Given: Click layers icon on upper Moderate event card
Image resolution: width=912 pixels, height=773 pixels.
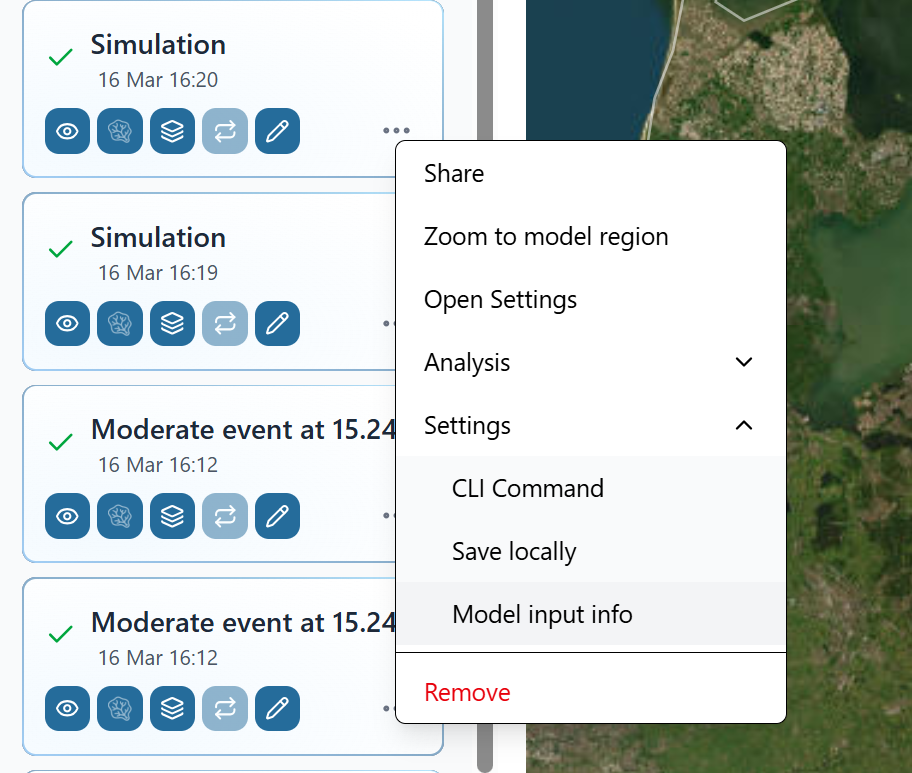Looking at the screenshot, I should [172, 516].
